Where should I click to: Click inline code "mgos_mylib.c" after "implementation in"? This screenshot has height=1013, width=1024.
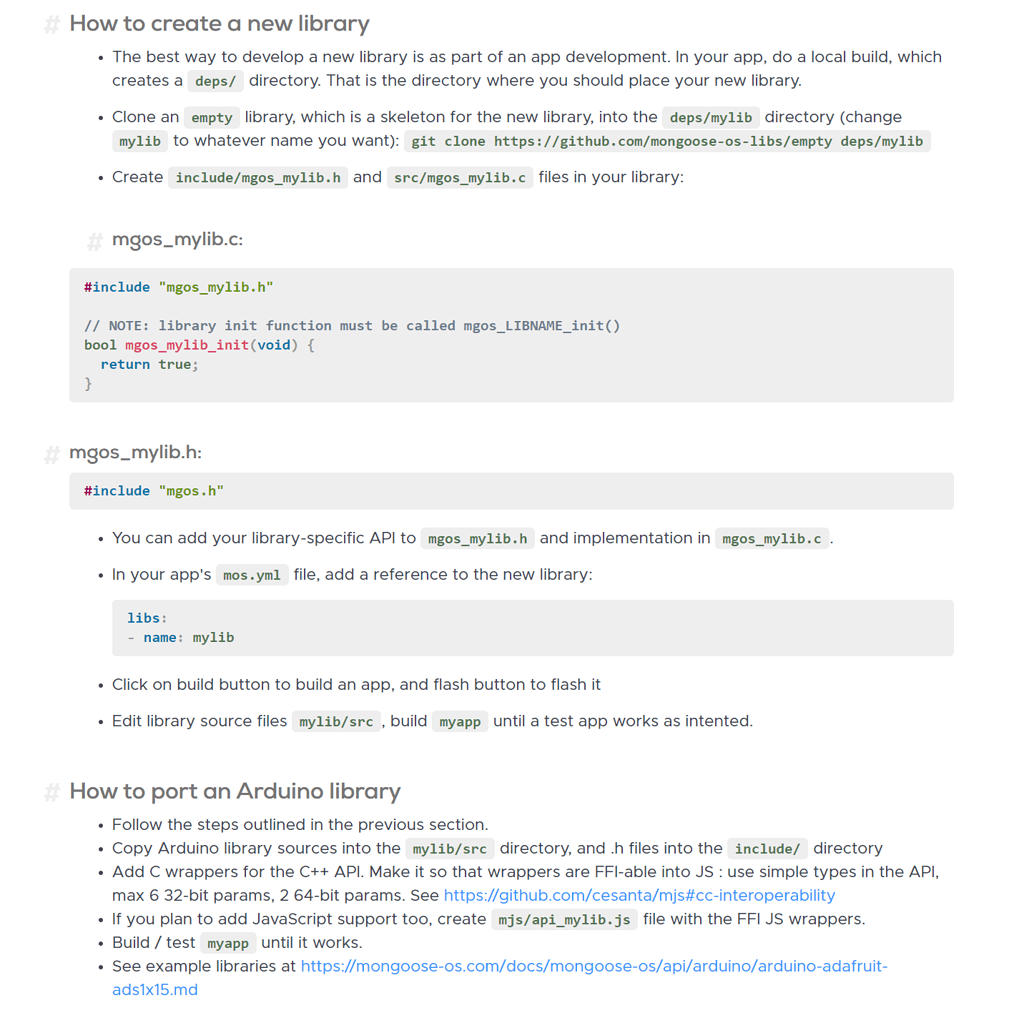pyautogui.click(x=772, y=538)
